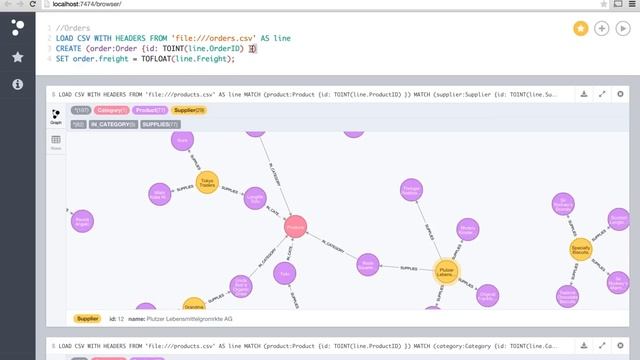Open the Information icon in the sidebar
This screenshot has width=640, height=360.
(x=18, y=84)
